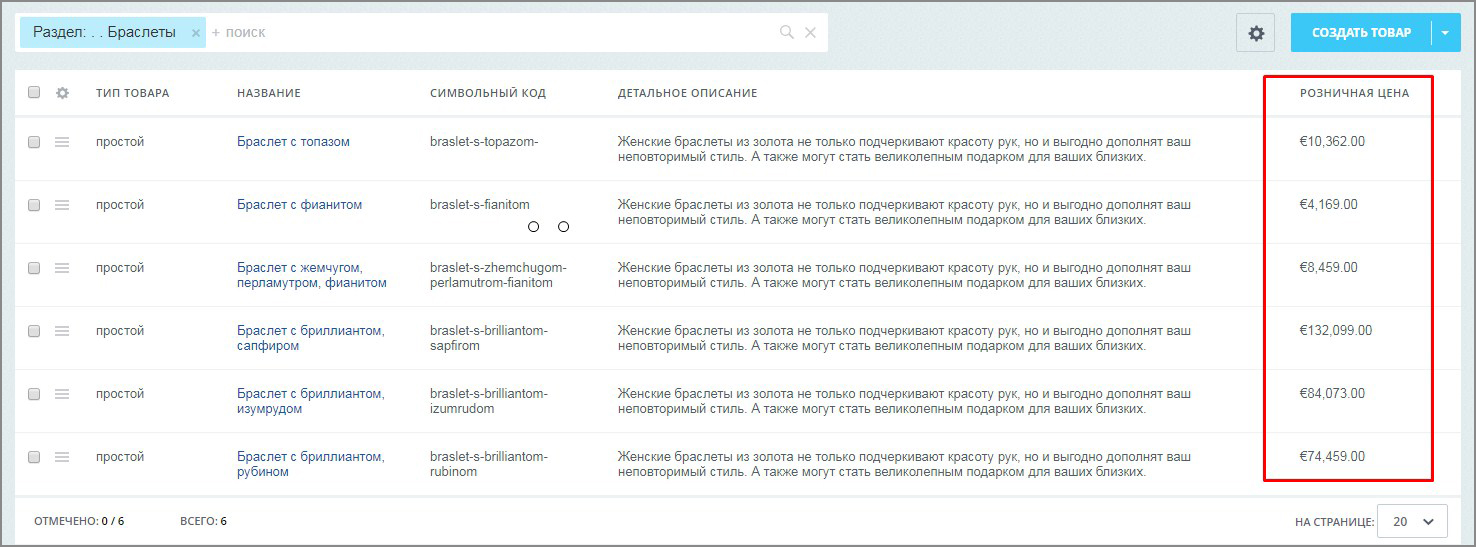Sort by Розничная цена column header
The width and height of the screenshot is (1476, 547).
point(1354,93)
